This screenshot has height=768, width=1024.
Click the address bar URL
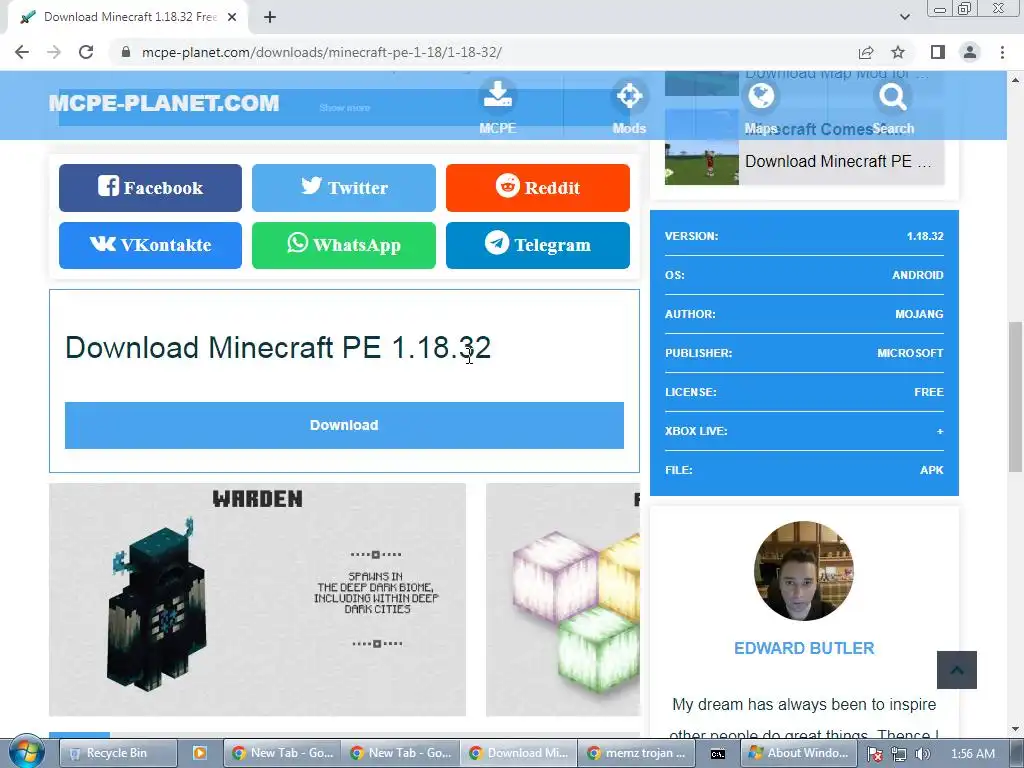[x=321, y=52]
